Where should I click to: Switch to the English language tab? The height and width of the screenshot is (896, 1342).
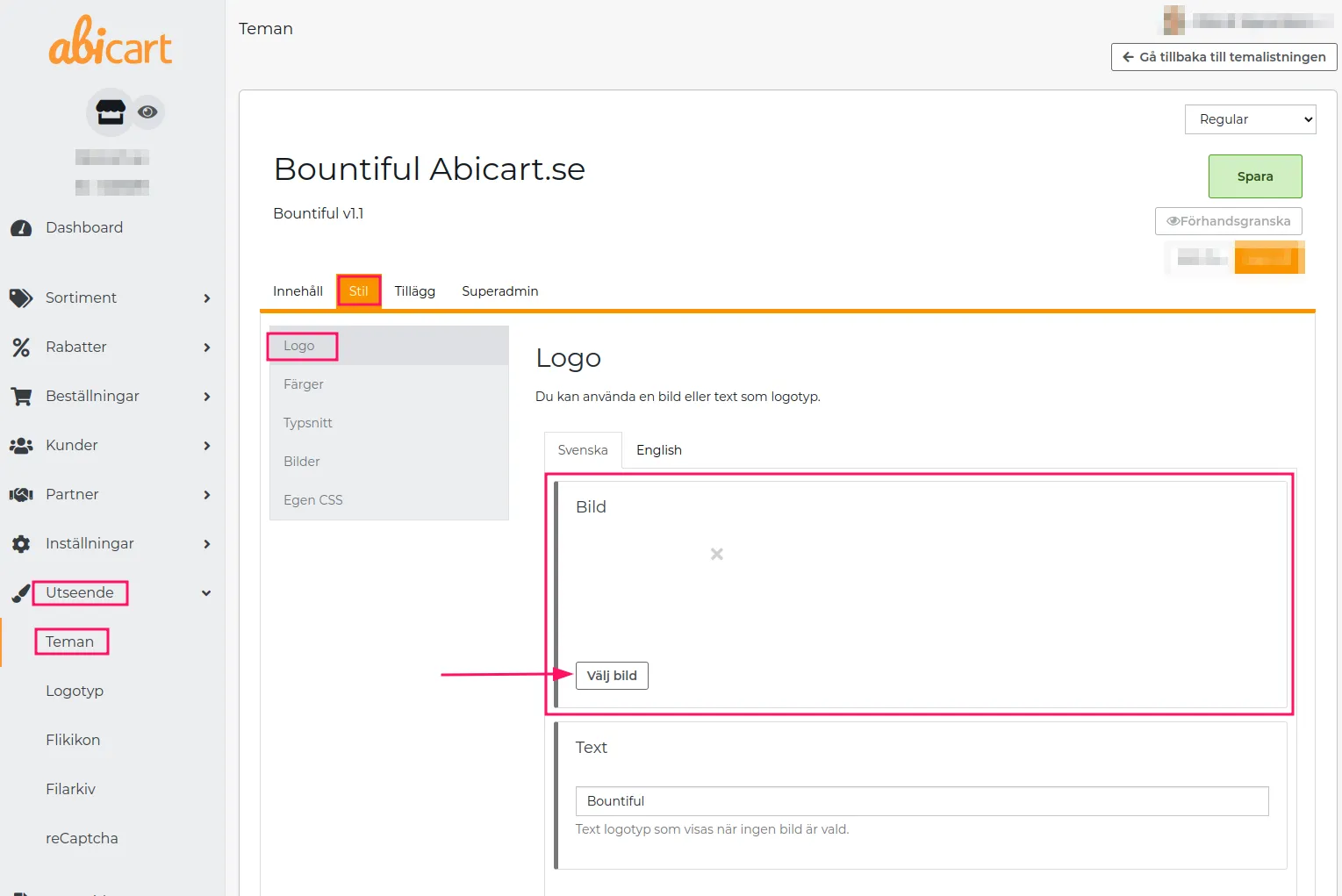[659, 450]
